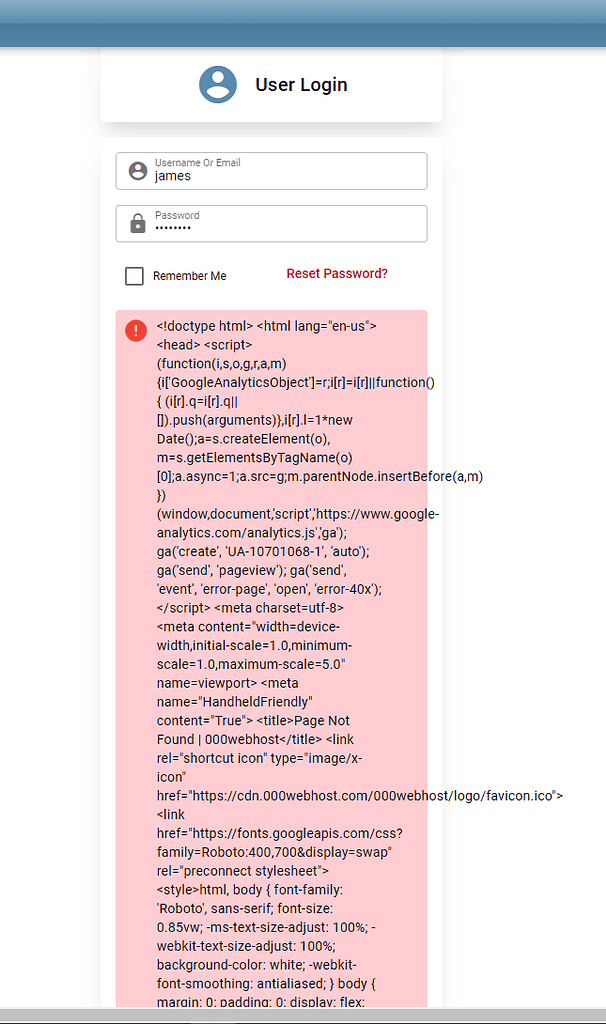
Task: Select the circular avatar above User Login
Action: (x=218, y=84)
